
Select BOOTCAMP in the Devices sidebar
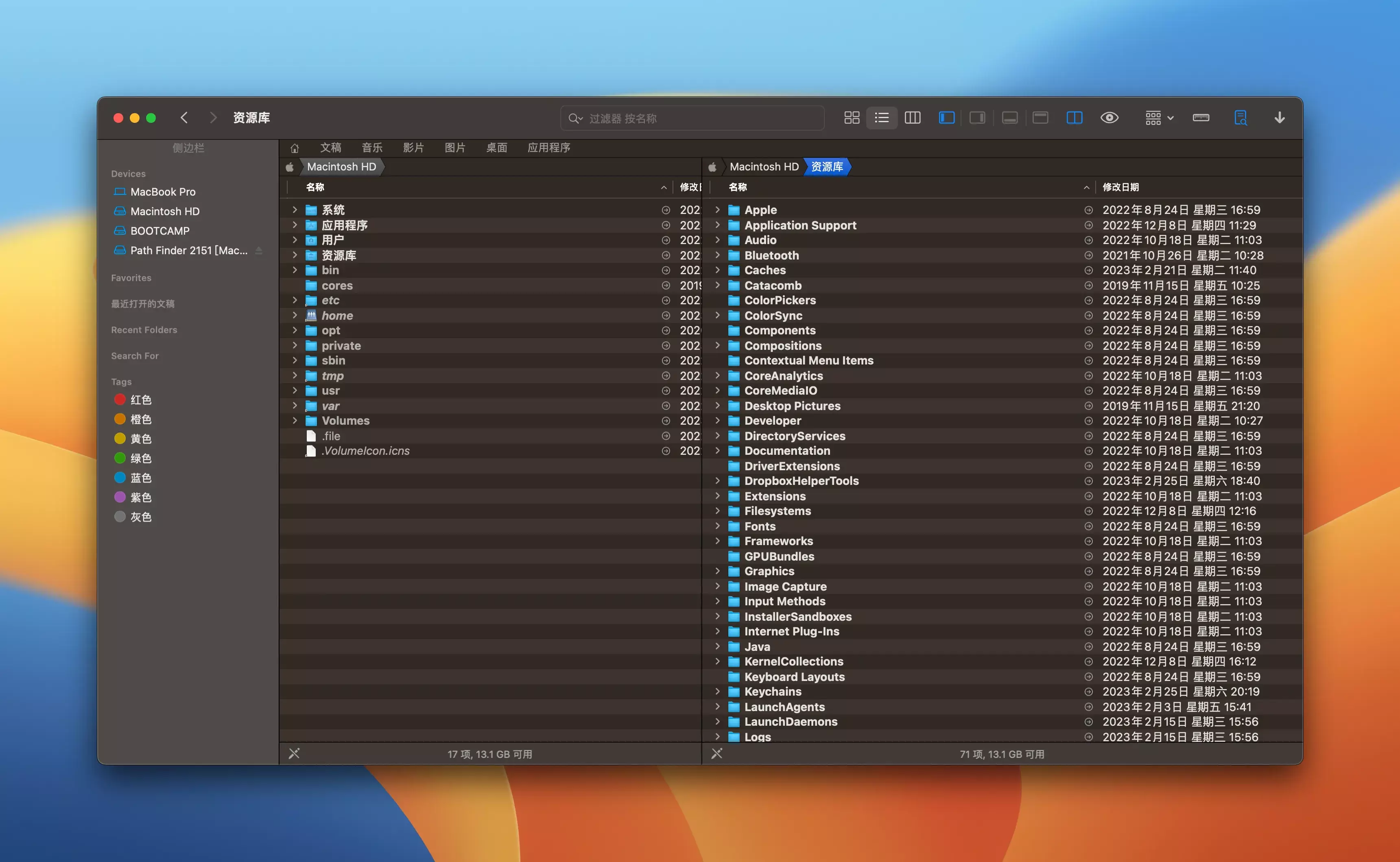[x=159, y=231]
